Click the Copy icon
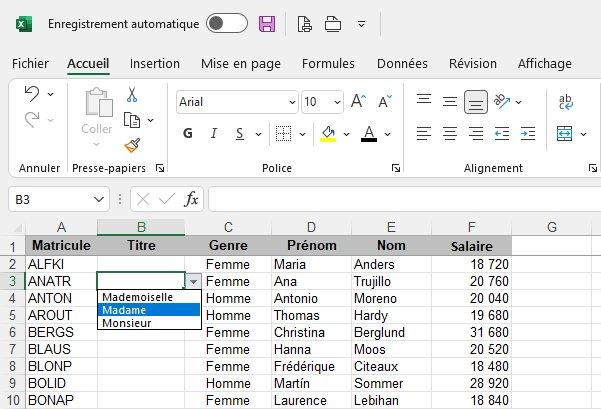Image resolution: width=601 pixels, height=409 pixels. pos(132,120)
